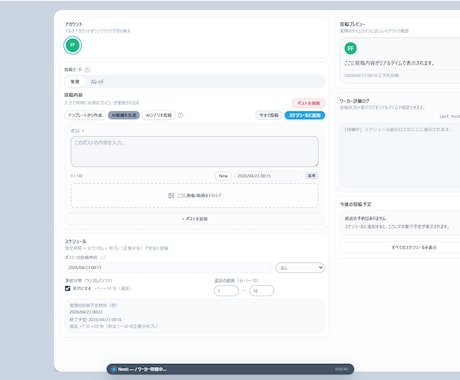Click the add post button
The image size is (460, 380).
point(194,219)
